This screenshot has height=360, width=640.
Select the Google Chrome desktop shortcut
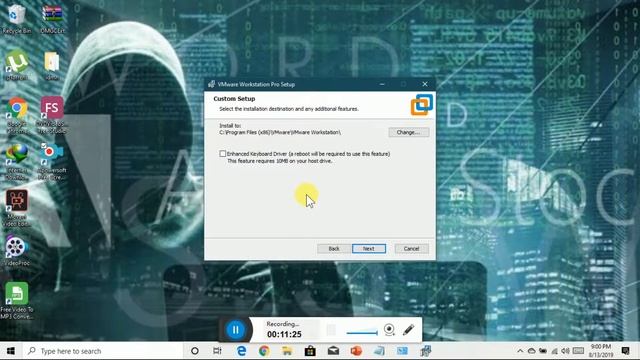click(17, 115)
